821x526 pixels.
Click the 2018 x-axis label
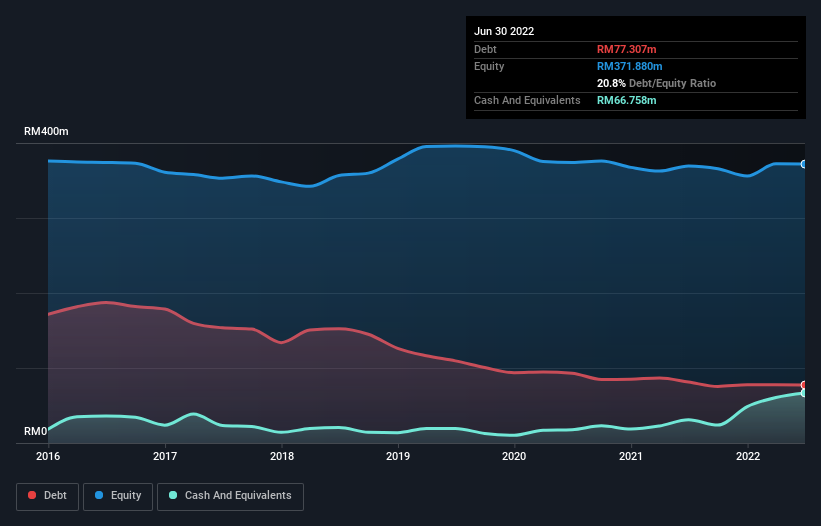pyautogui.click(x=282, y=456)
